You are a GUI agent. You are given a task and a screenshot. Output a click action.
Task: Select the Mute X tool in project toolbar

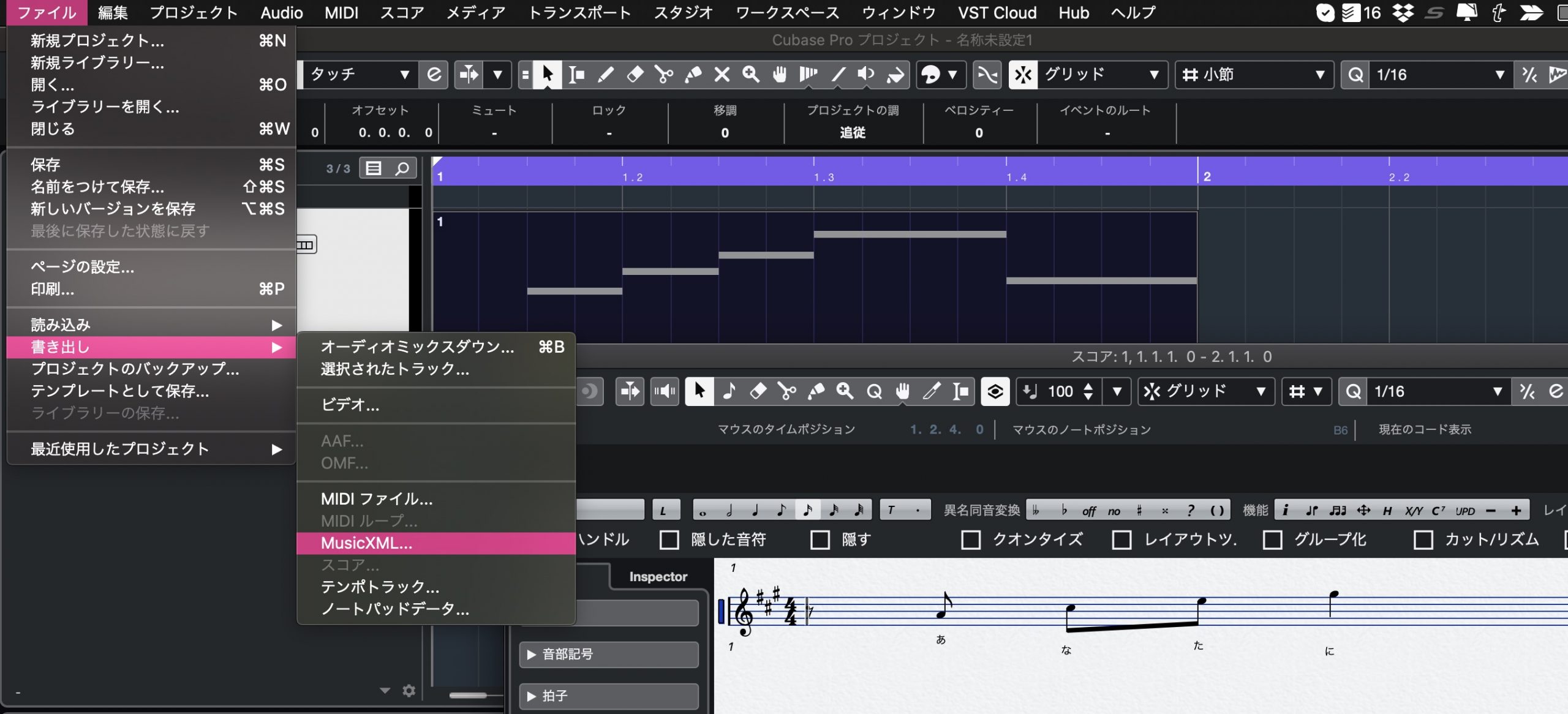coord(722,75)
